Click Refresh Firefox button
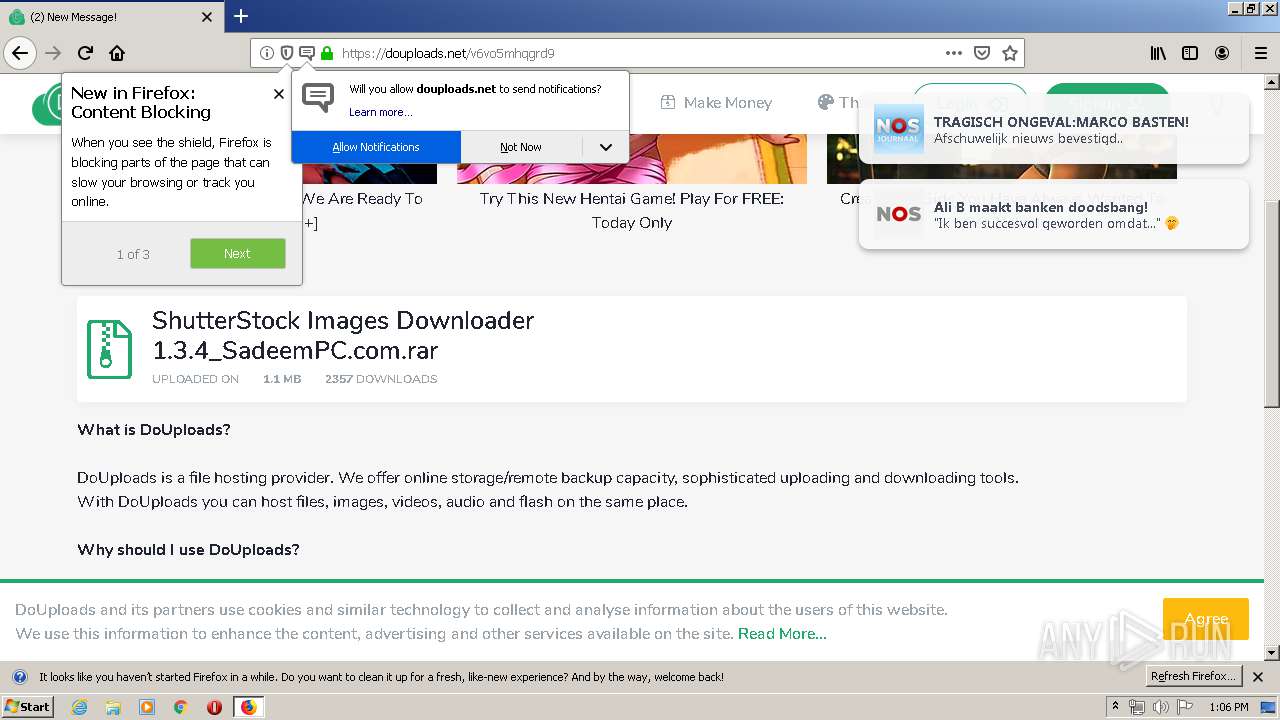This screenshot has height=720, width=1280. click(x=1194, y=677)
